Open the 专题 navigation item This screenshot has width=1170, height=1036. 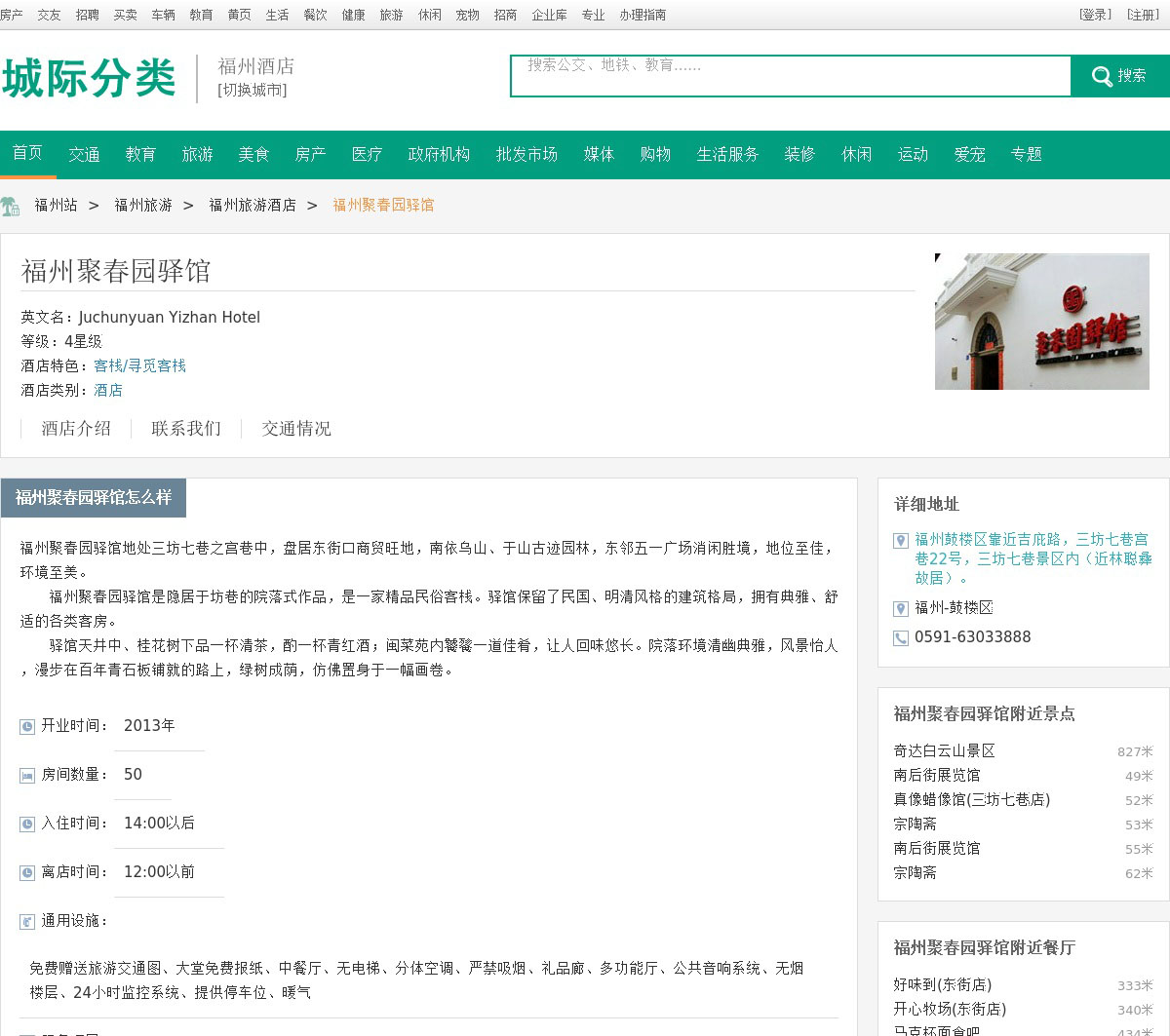pyautogui.click(x=1026, y=154)
